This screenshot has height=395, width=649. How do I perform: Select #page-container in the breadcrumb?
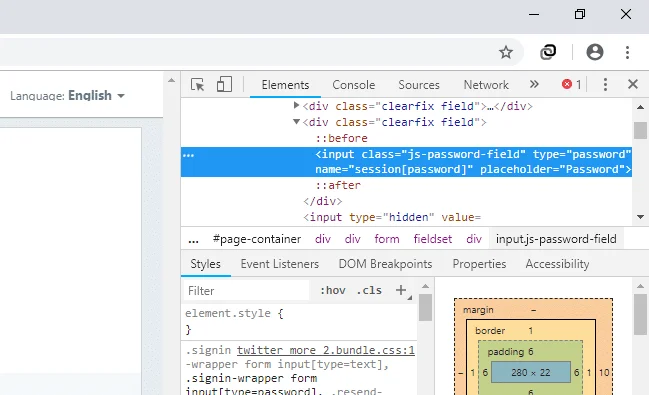point(257,239)
